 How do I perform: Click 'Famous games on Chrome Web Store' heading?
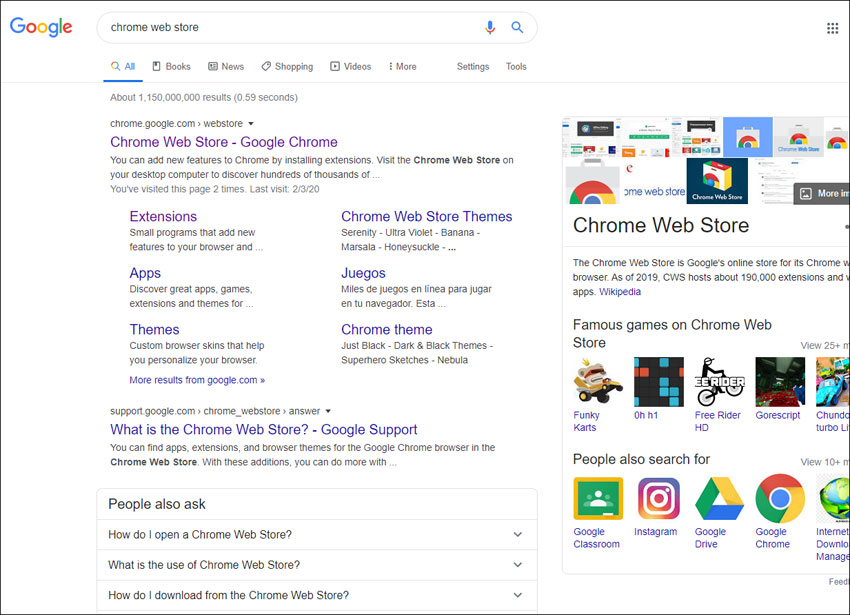[x=672, y=334]
